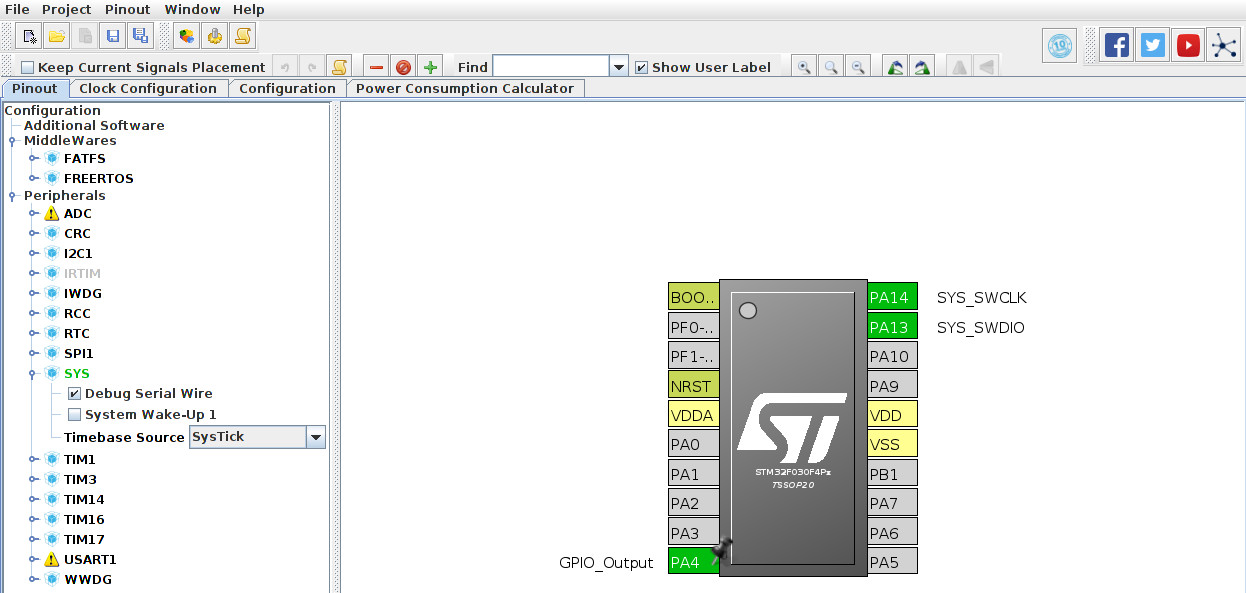Click the gray triangle flip icon

pyautogui.click(x=959, y=68)
